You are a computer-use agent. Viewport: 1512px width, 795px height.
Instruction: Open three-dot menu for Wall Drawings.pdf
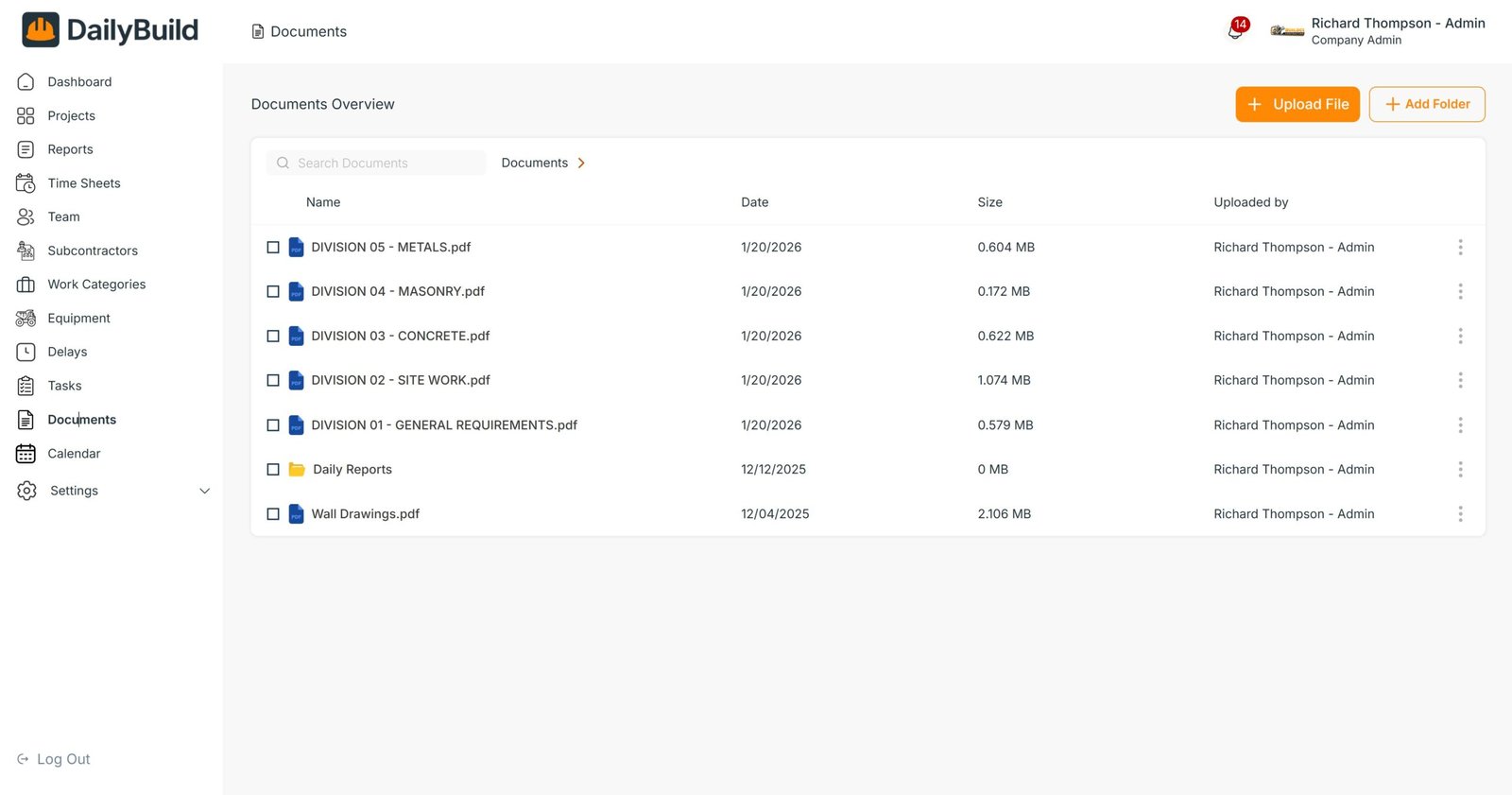(1460, 514)
